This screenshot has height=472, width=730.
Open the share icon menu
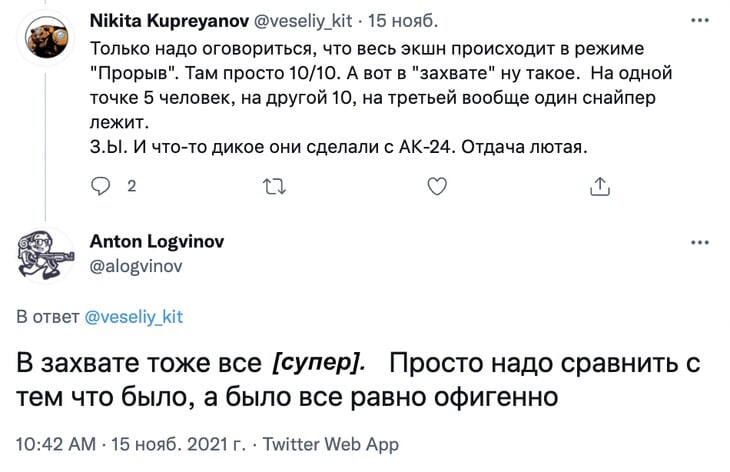pos(600,186)
